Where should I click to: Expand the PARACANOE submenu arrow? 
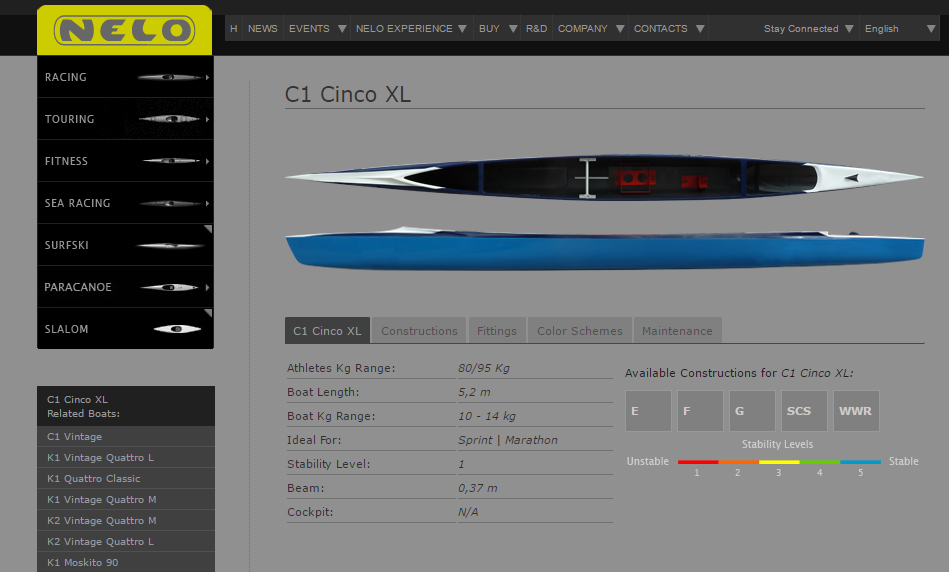click(x=207, y=288)
